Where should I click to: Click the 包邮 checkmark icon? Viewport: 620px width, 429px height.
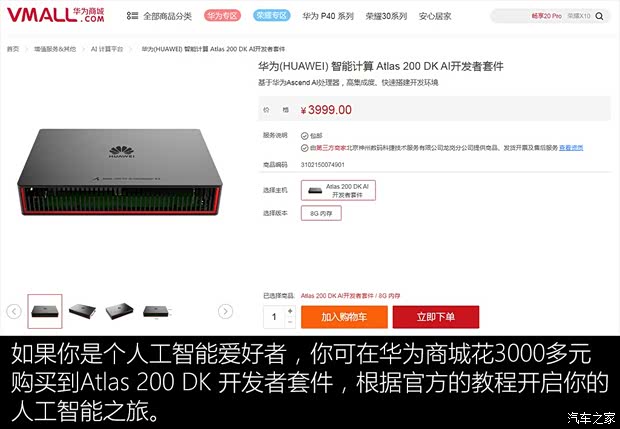coord(304,136)
